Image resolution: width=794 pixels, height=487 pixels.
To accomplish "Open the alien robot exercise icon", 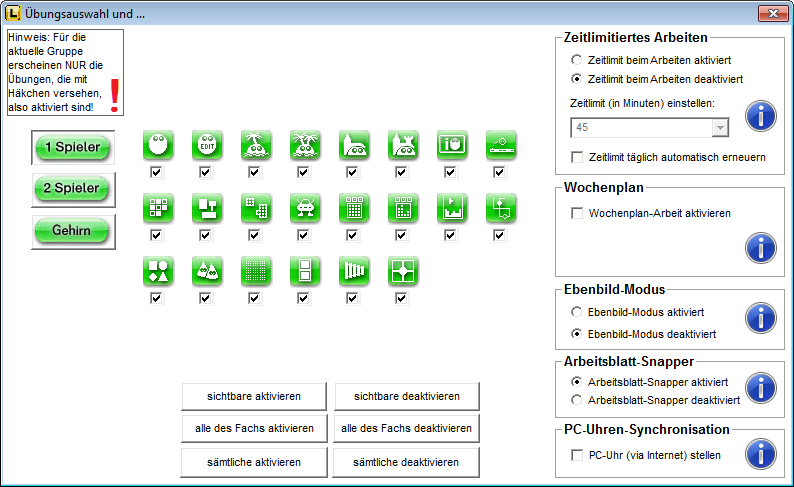I will pyautogui.click(x=304, y=207).
